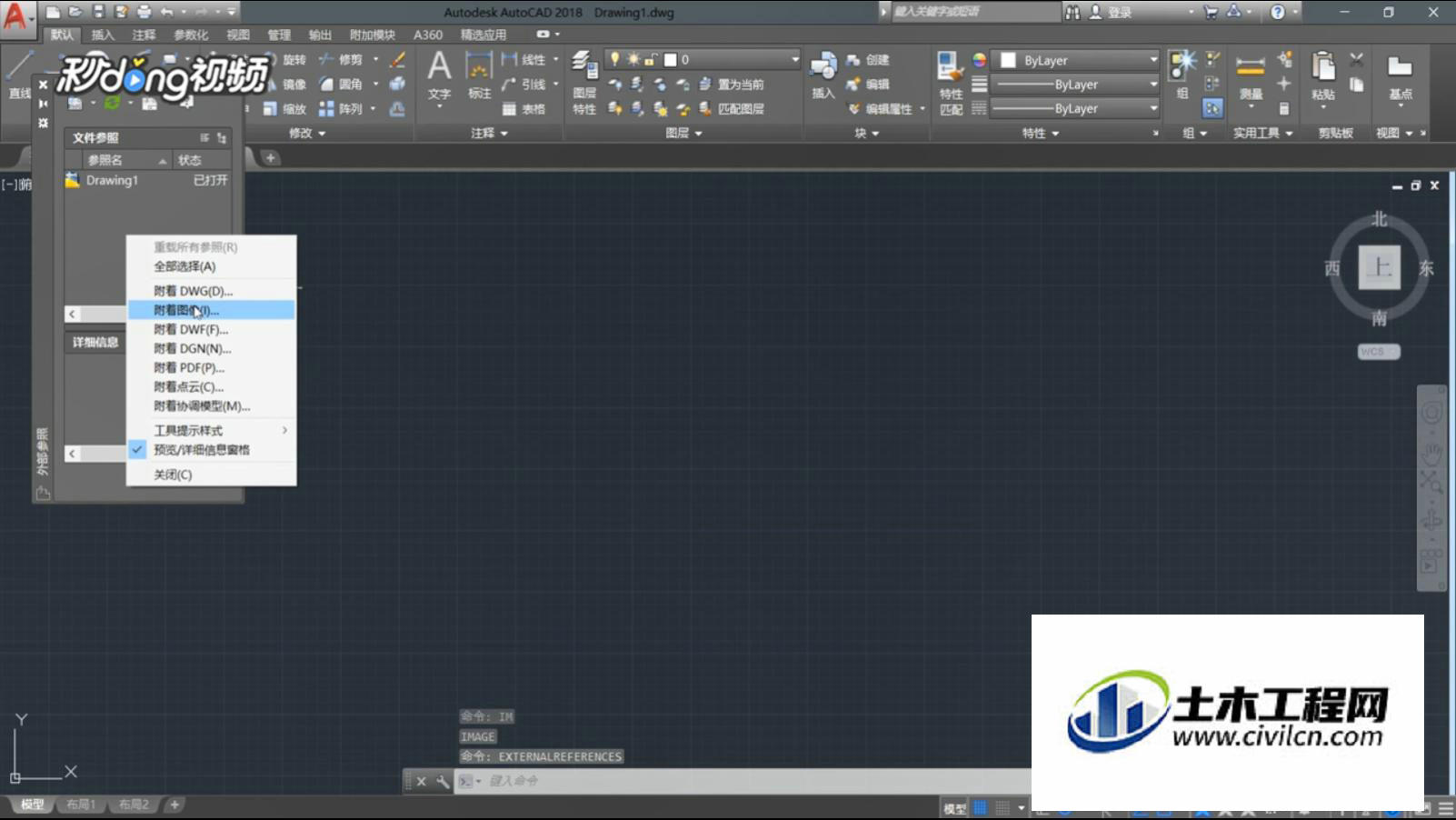This screenshot has height=820, width=1456.
Task: Select 全部选择(A) menu item
Action: tap(211, 266)
